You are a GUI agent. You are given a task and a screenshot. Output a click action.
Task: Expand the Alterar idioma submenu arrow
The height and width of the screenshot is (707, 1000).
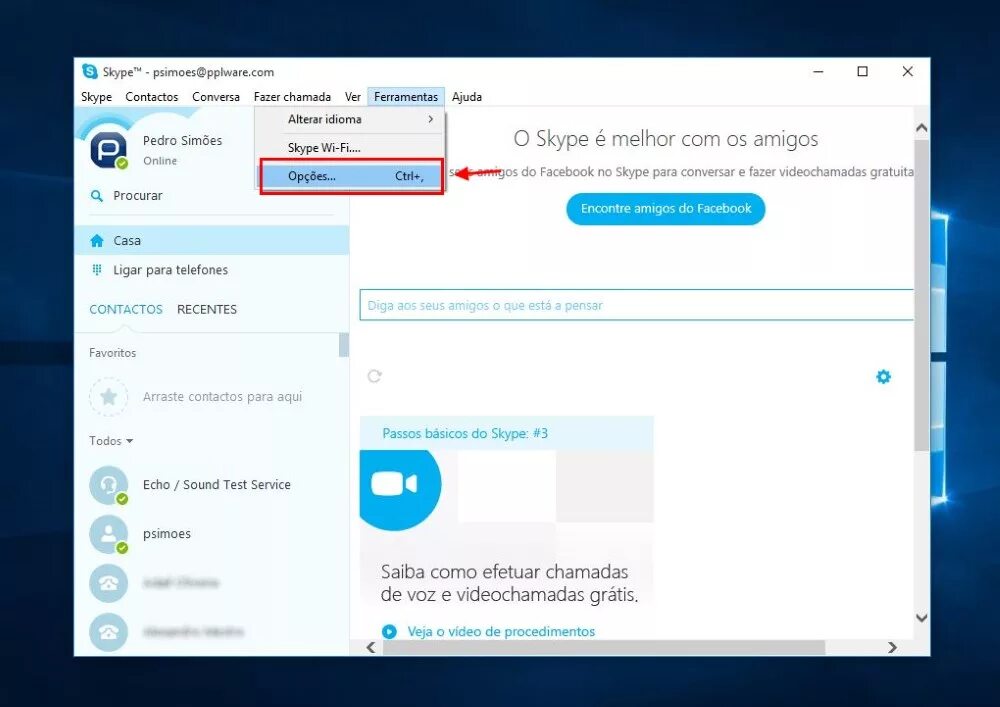(x=430, y=119)
